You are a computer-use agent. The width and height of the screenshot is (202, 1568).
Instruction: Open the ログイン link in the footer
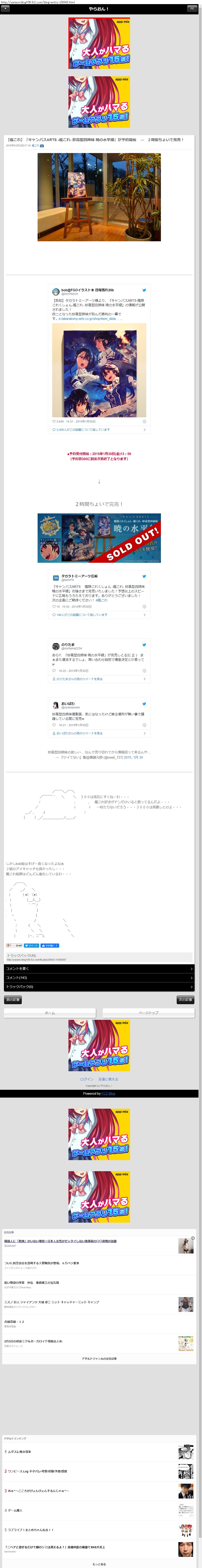pyautogui.click(x=87, y=1079)
